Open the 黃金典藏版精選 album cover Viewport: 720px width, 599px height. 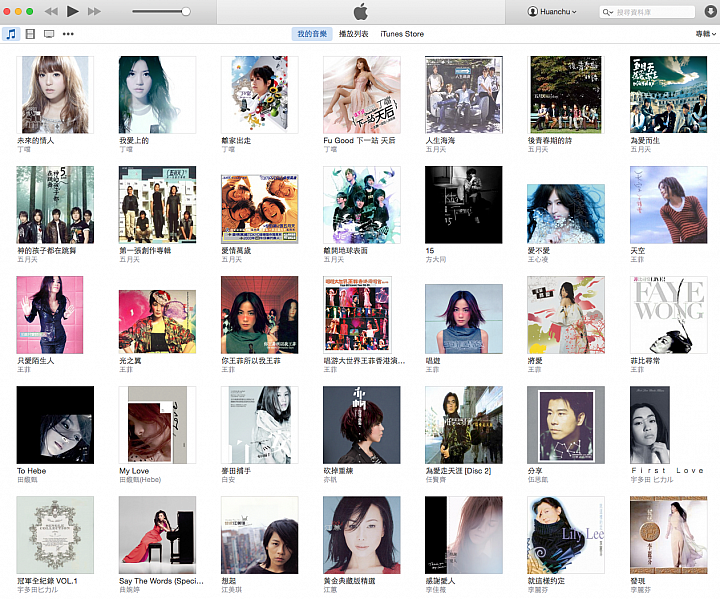[x=362, y=535]
